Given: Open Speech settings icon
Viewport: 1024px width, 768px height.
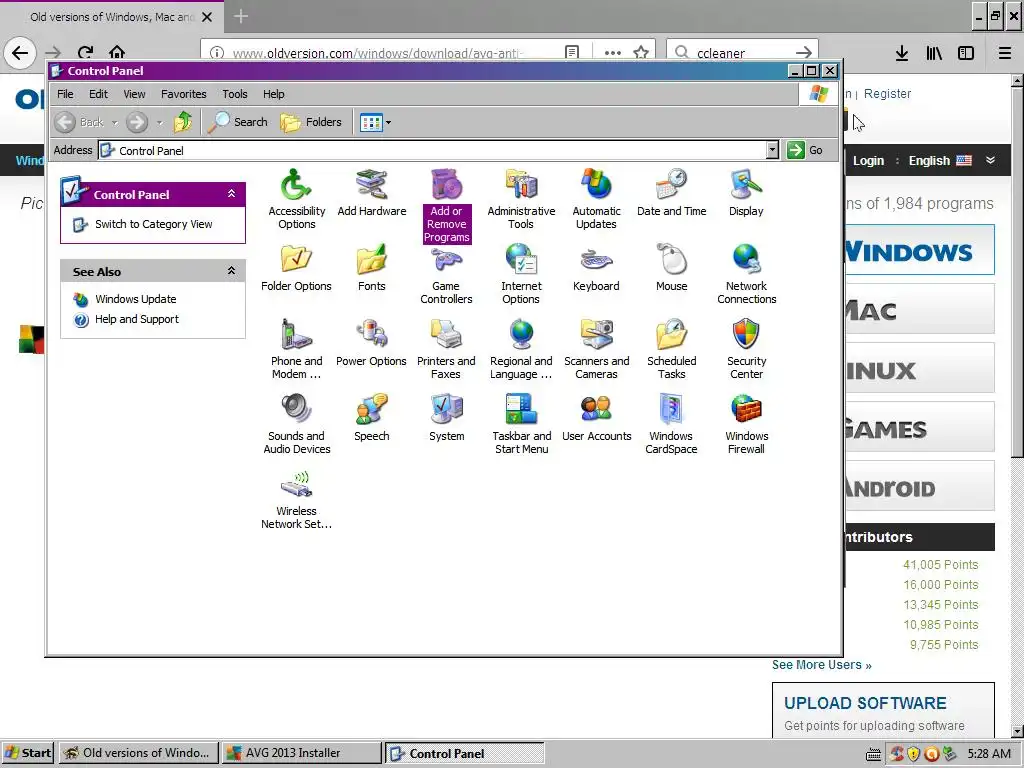Looking at the screenshot, I should (x=372, y=418).
